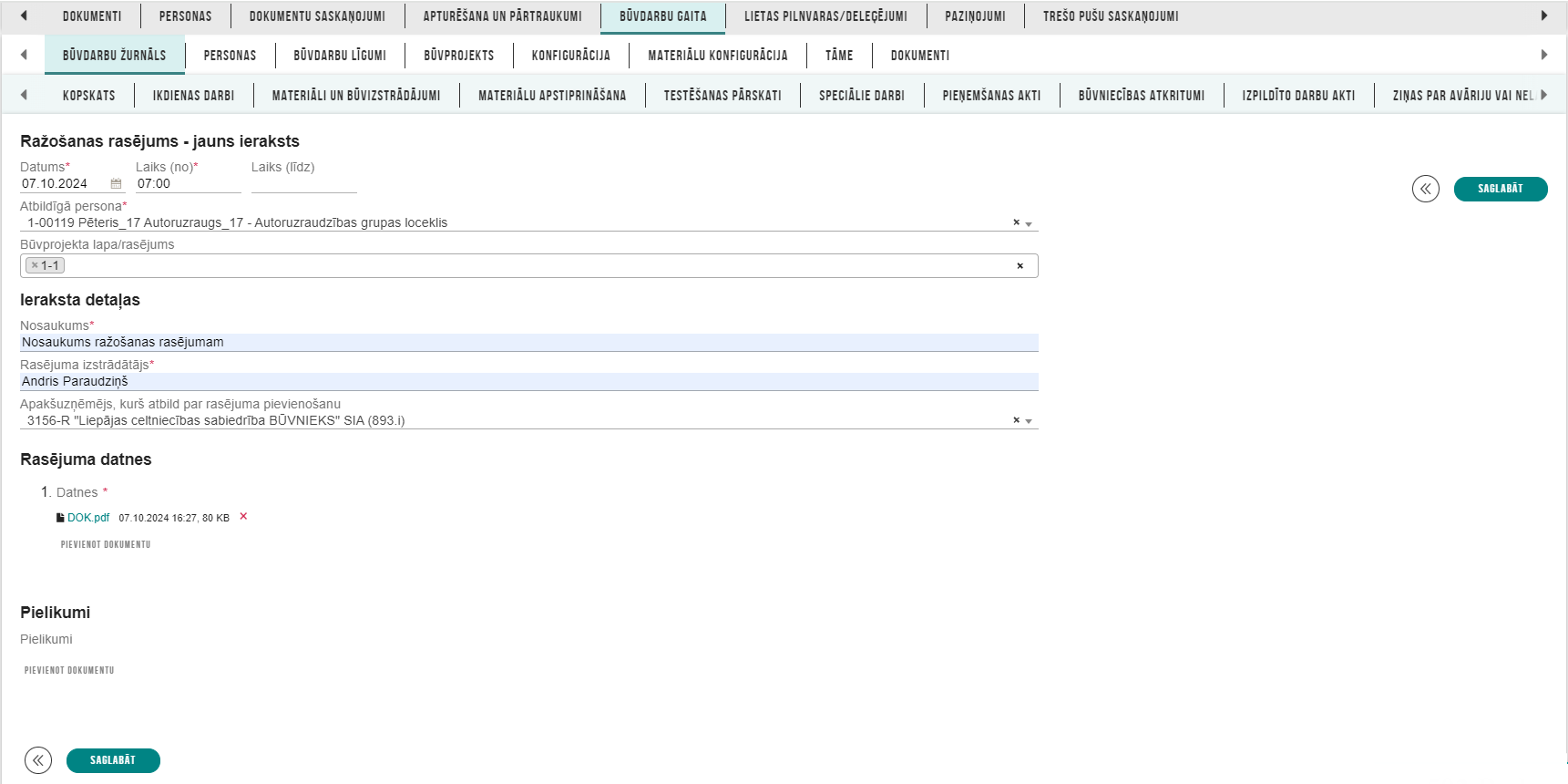The image size is (1568, 784).
Task: Open the DOK.pdf file link
Action: tap(87, 518)
